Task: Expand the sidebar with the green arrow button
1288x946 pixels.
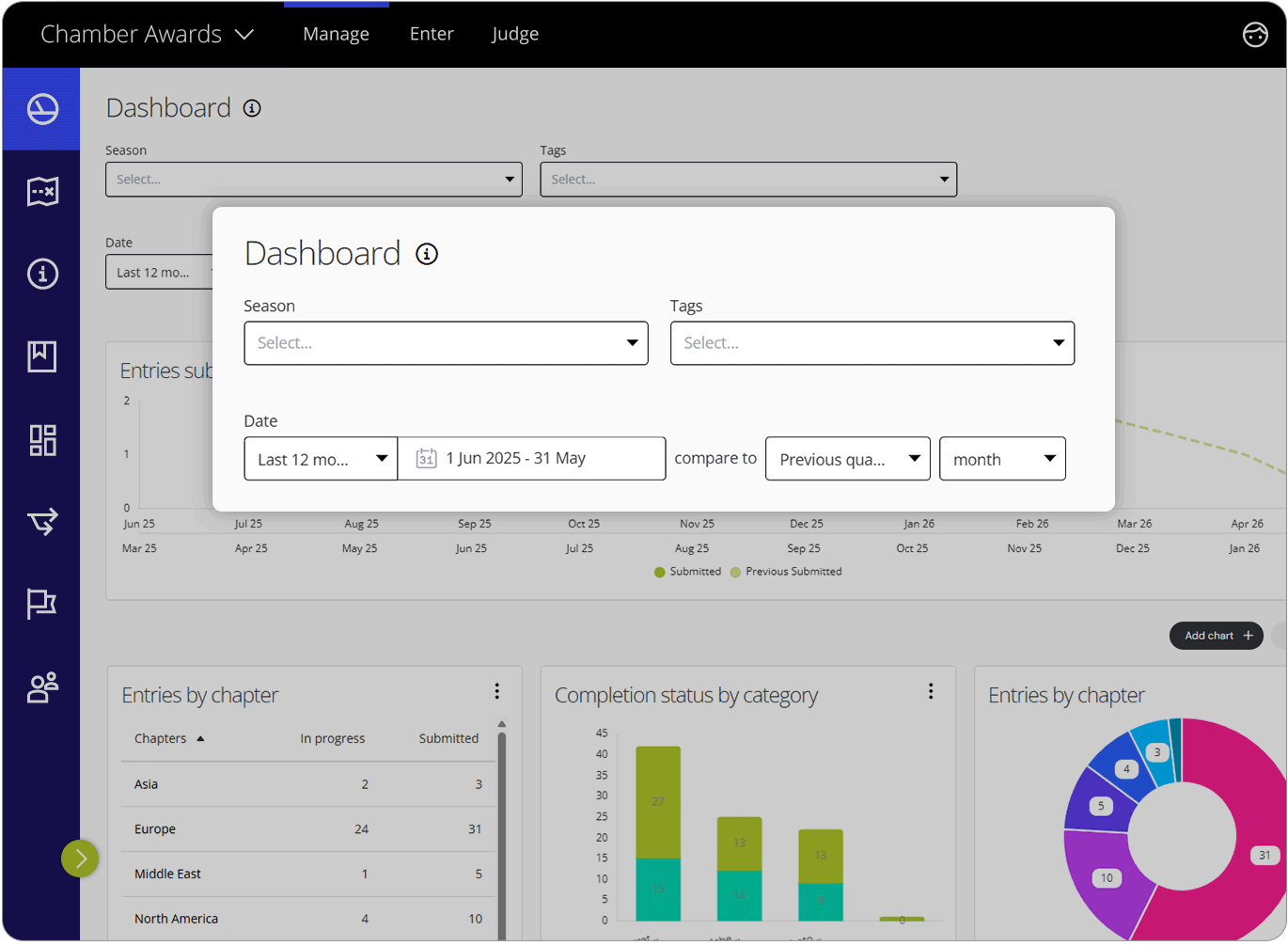Action: pyautogui.click(x=80, y=859)
